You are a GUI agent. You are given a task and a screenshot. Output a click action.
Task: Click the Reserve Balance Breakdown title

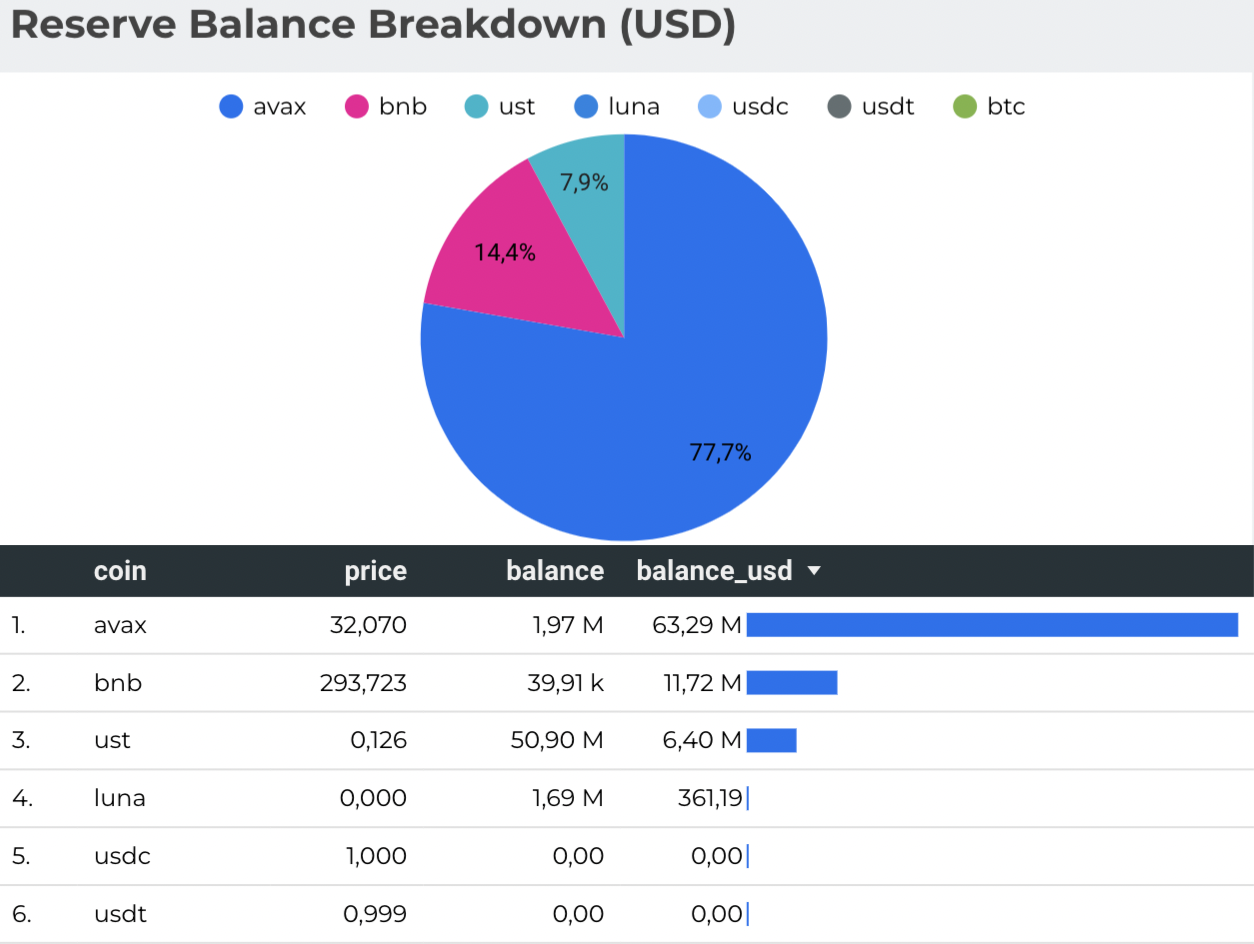373,26
